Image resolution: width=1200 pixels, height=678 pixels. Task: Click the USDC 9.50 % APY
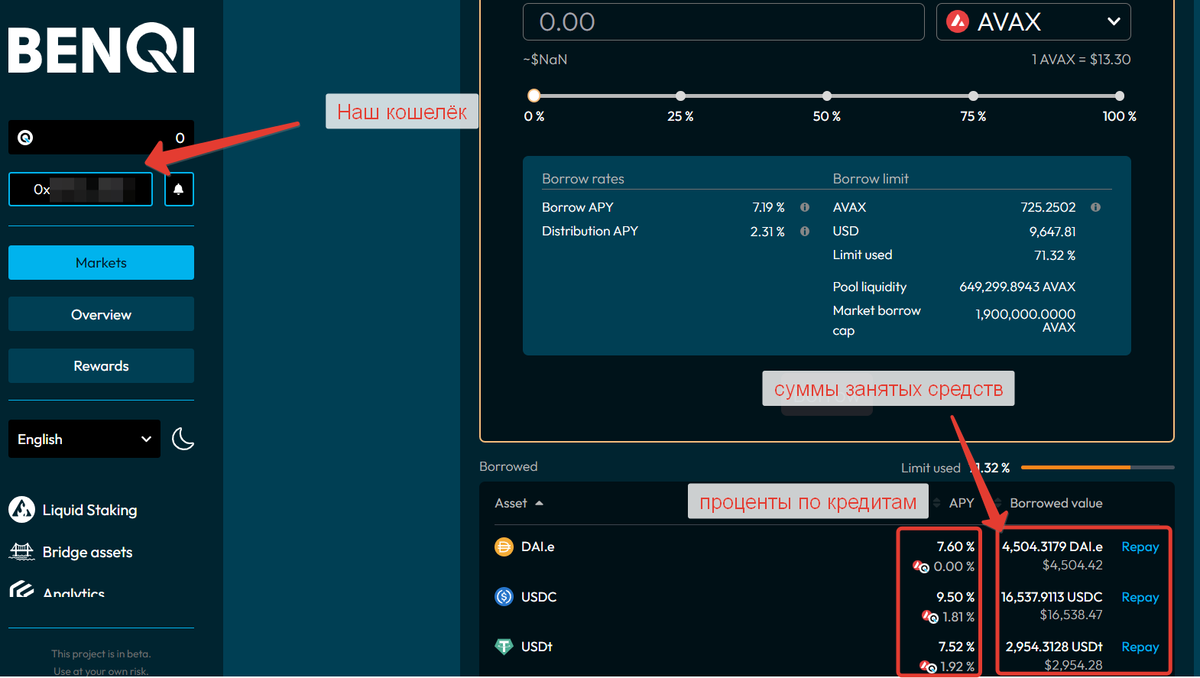(x=955, y=596)
